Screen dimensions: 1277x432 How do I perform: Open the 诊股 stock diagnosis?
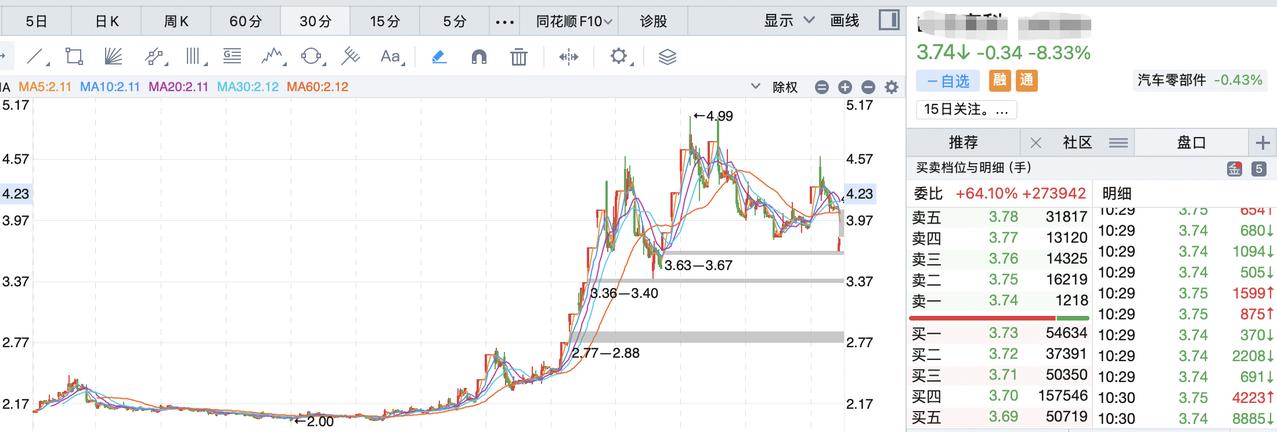point(653,20)
